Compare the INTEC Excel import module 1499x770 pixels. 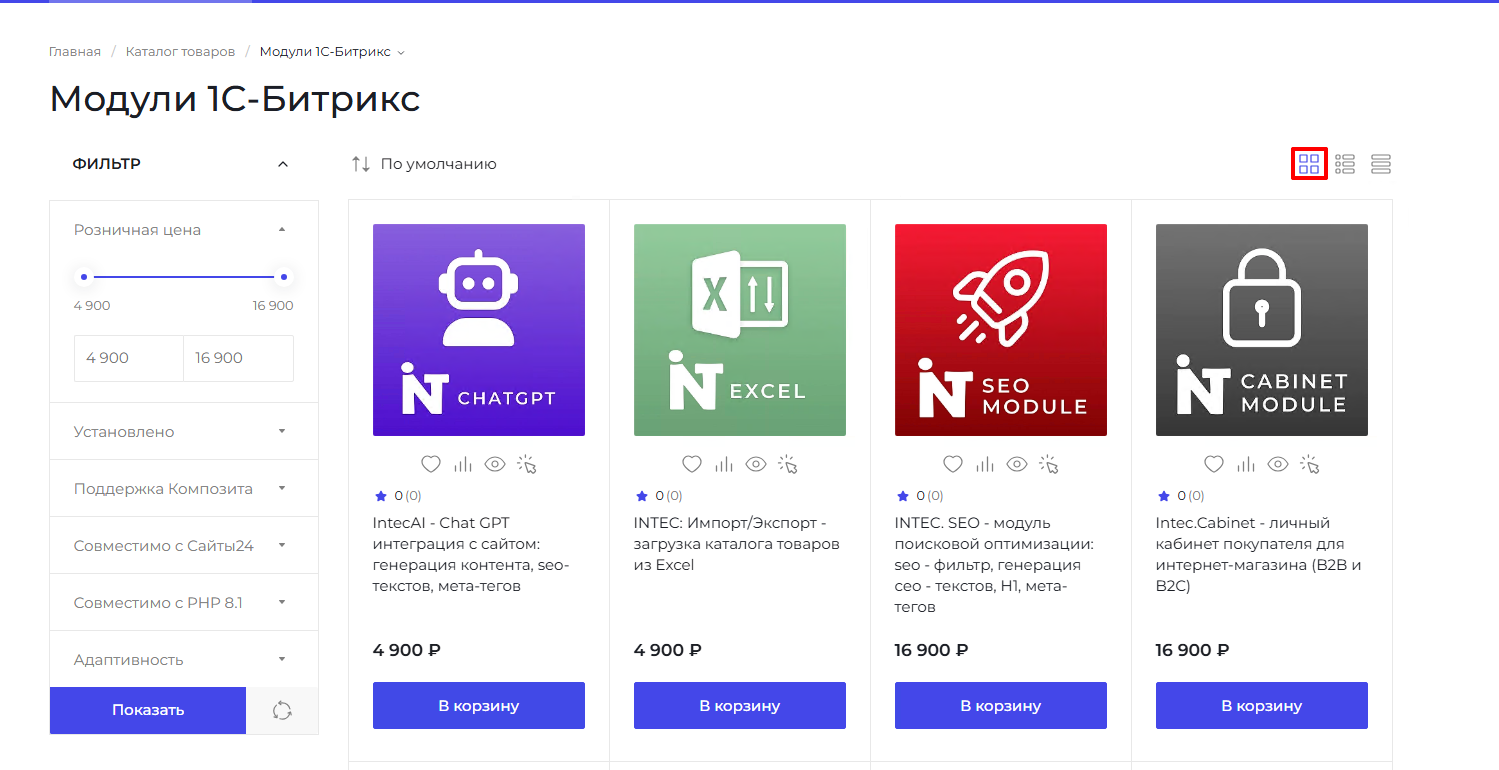[724, 464]
